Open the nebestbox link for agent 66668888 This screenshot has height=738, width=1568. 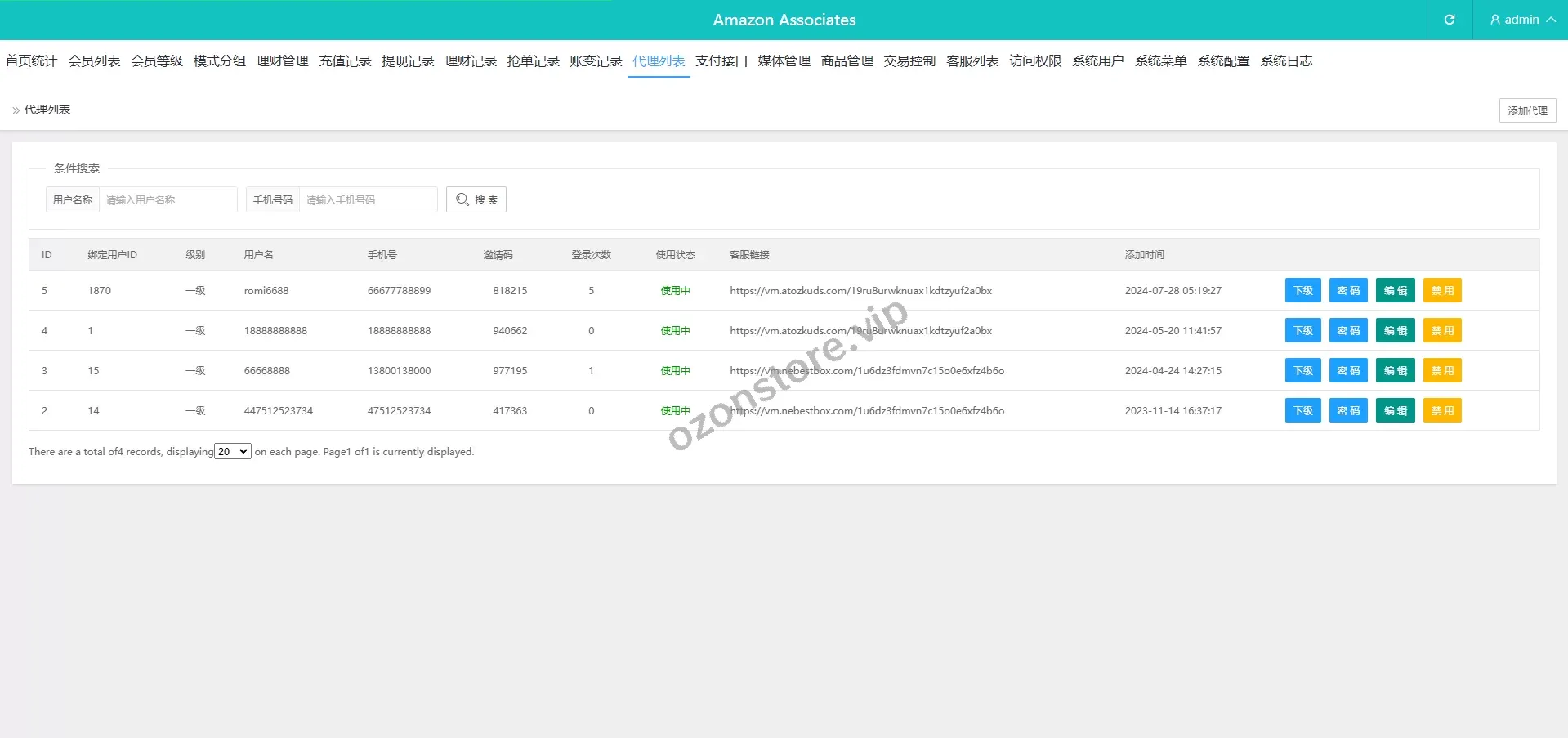(x=866, y=371)
